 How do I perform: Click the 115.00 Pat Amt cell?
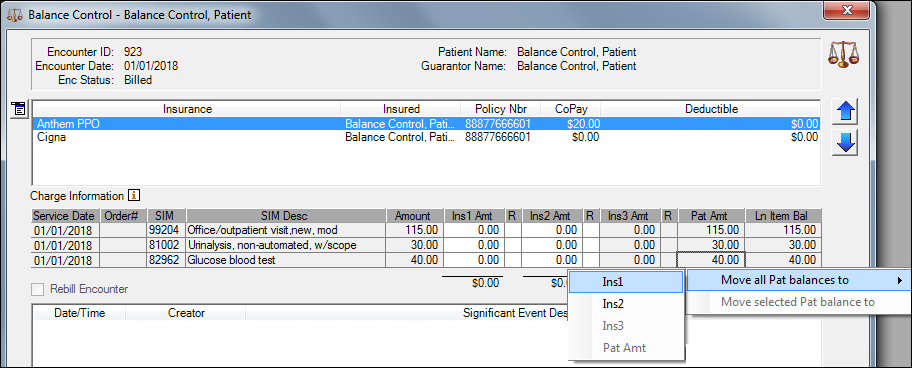point(711,230)
